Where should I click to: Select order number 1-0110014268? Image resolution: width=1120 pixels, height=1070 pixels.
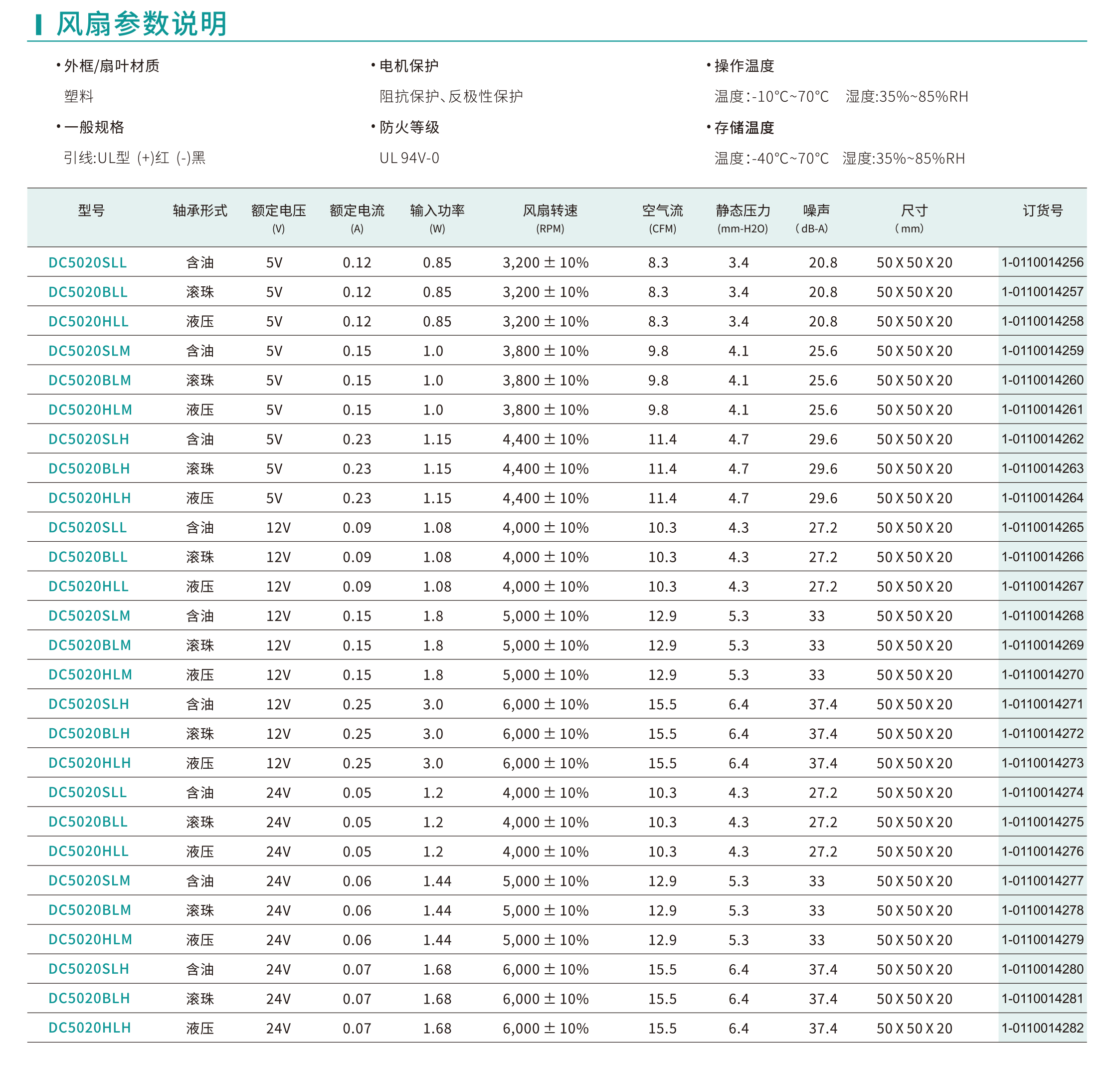1042,616
